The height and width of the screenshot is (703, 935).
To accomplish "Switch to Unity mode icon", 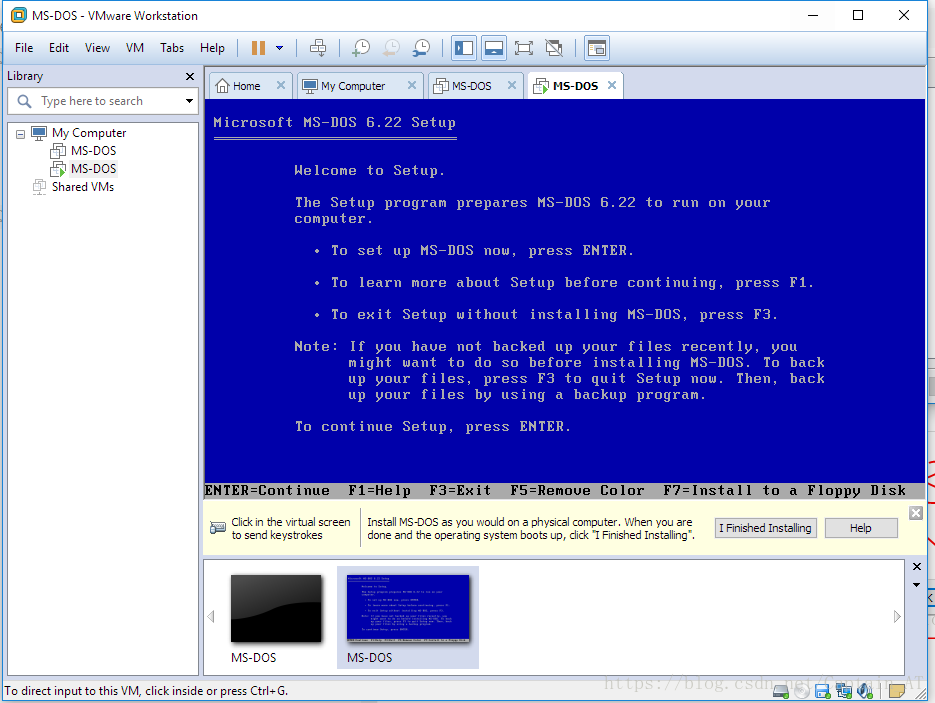I will pyautogui.click(x=554, y=48).
